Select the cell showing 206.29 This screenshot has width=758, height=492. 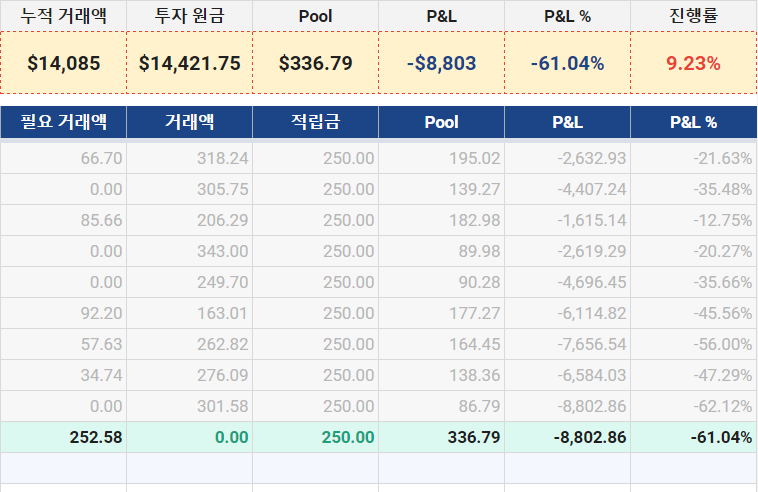190,220
